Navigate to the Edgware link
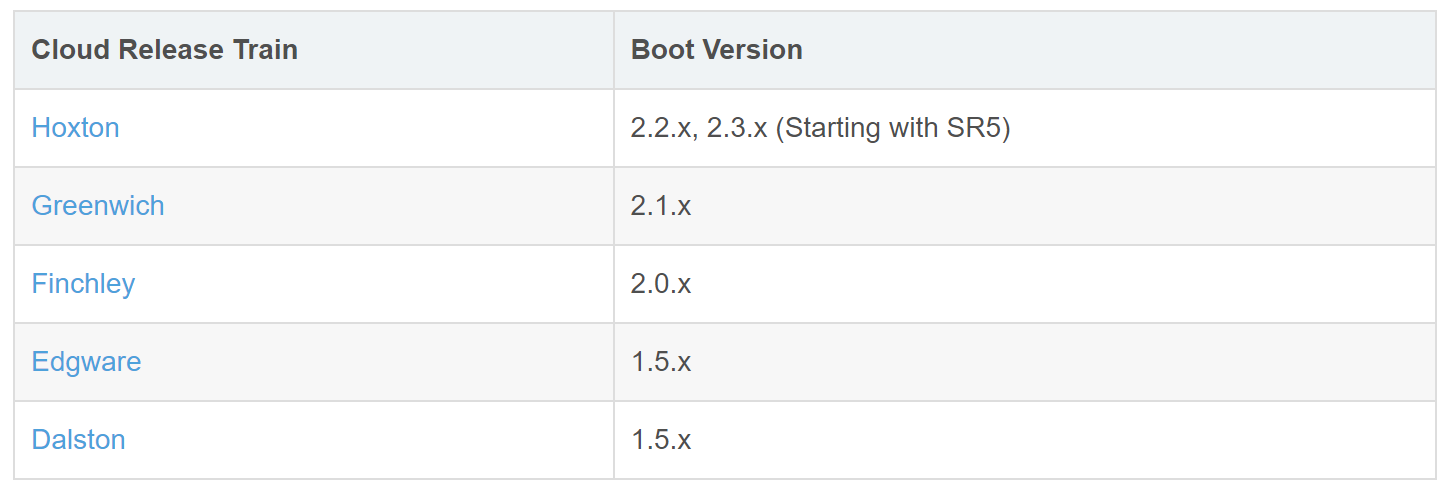The width and height of the screenshot is (1454, 498). (x=86, y=362)
